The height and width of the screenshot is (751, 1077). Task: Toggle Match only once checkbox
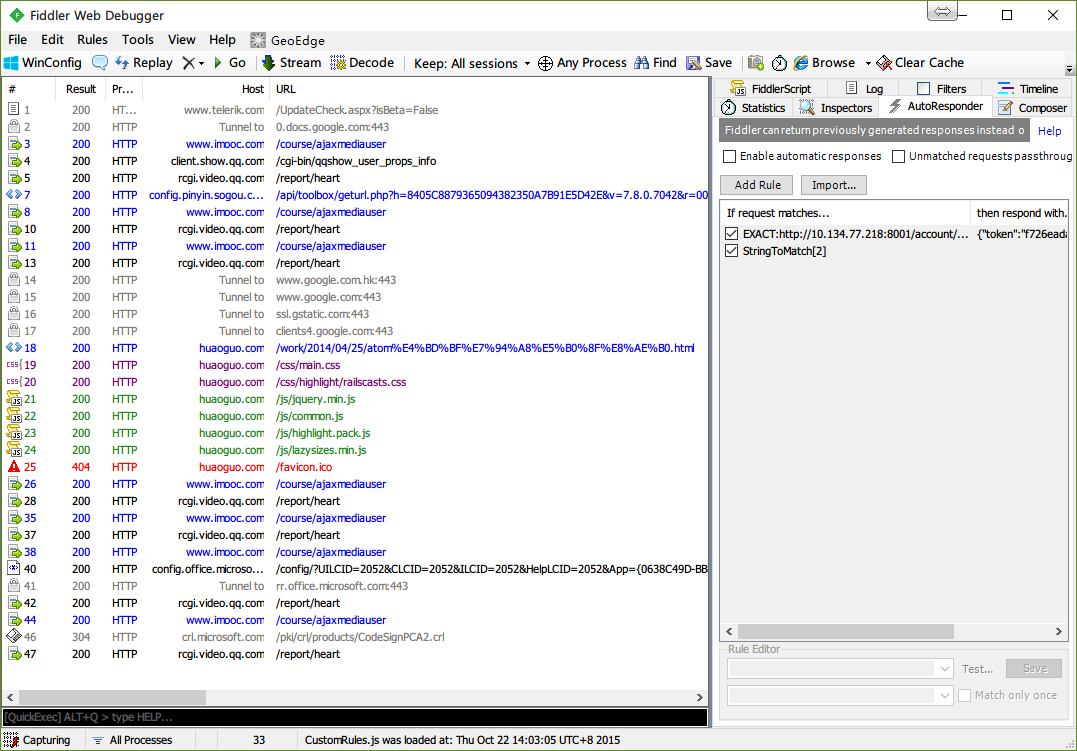coord(964,695)
